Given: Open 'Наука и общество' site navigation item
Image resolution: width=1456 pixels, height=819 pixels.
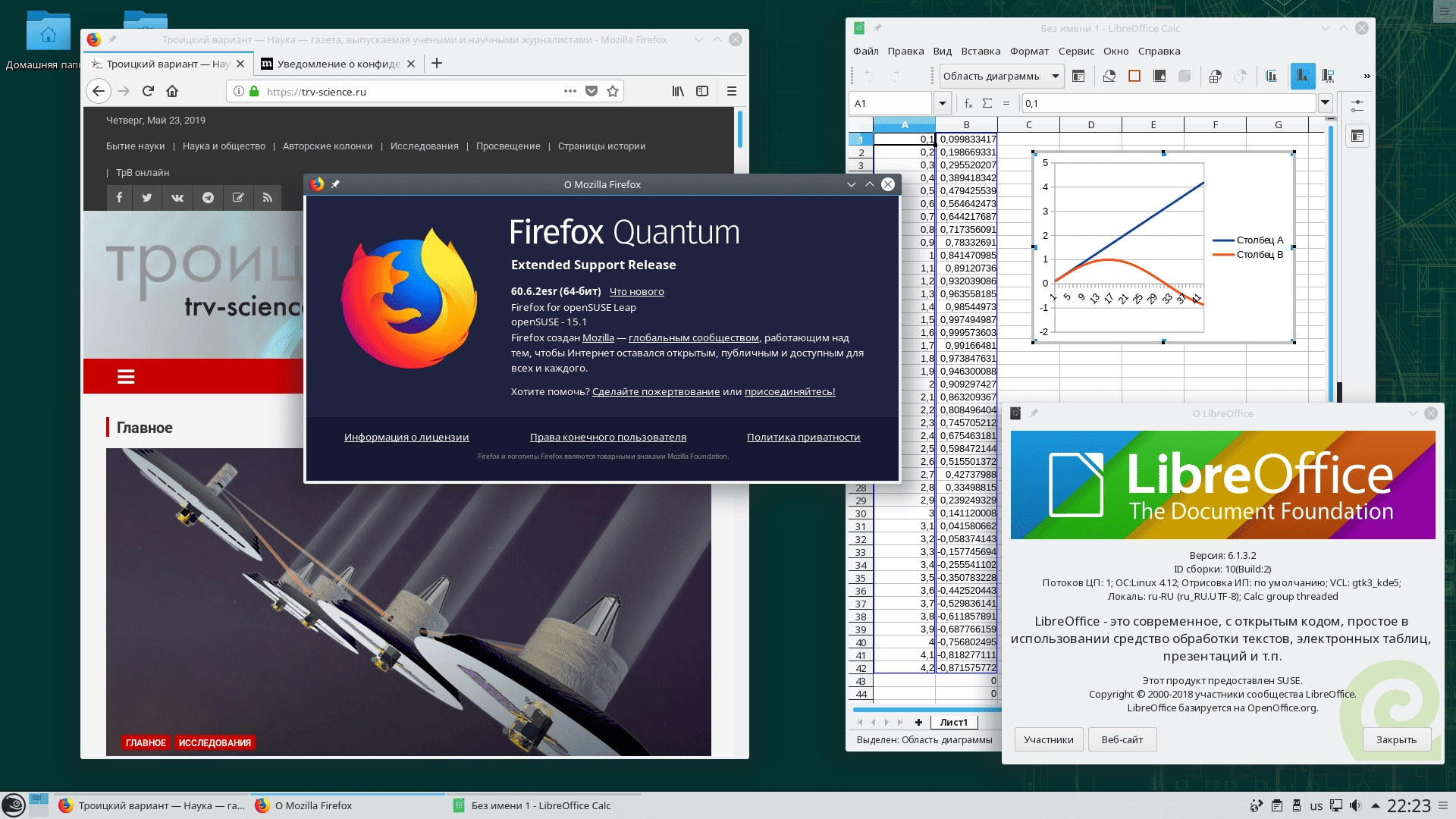Looking at the screenshot, I should 224,146.
